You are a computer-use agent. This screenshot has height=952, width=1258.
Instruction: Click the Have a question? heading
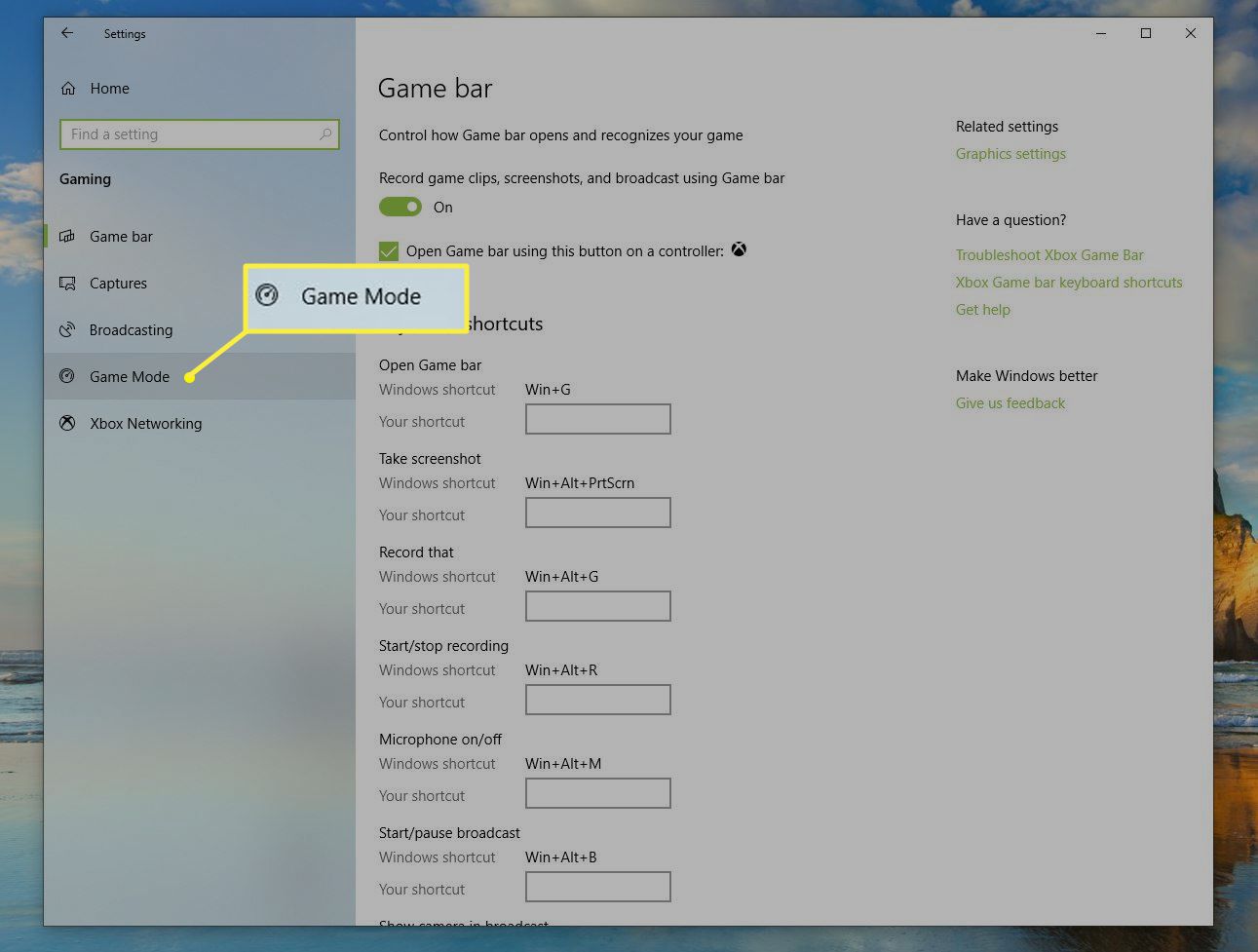click(x=1010, y=220)
